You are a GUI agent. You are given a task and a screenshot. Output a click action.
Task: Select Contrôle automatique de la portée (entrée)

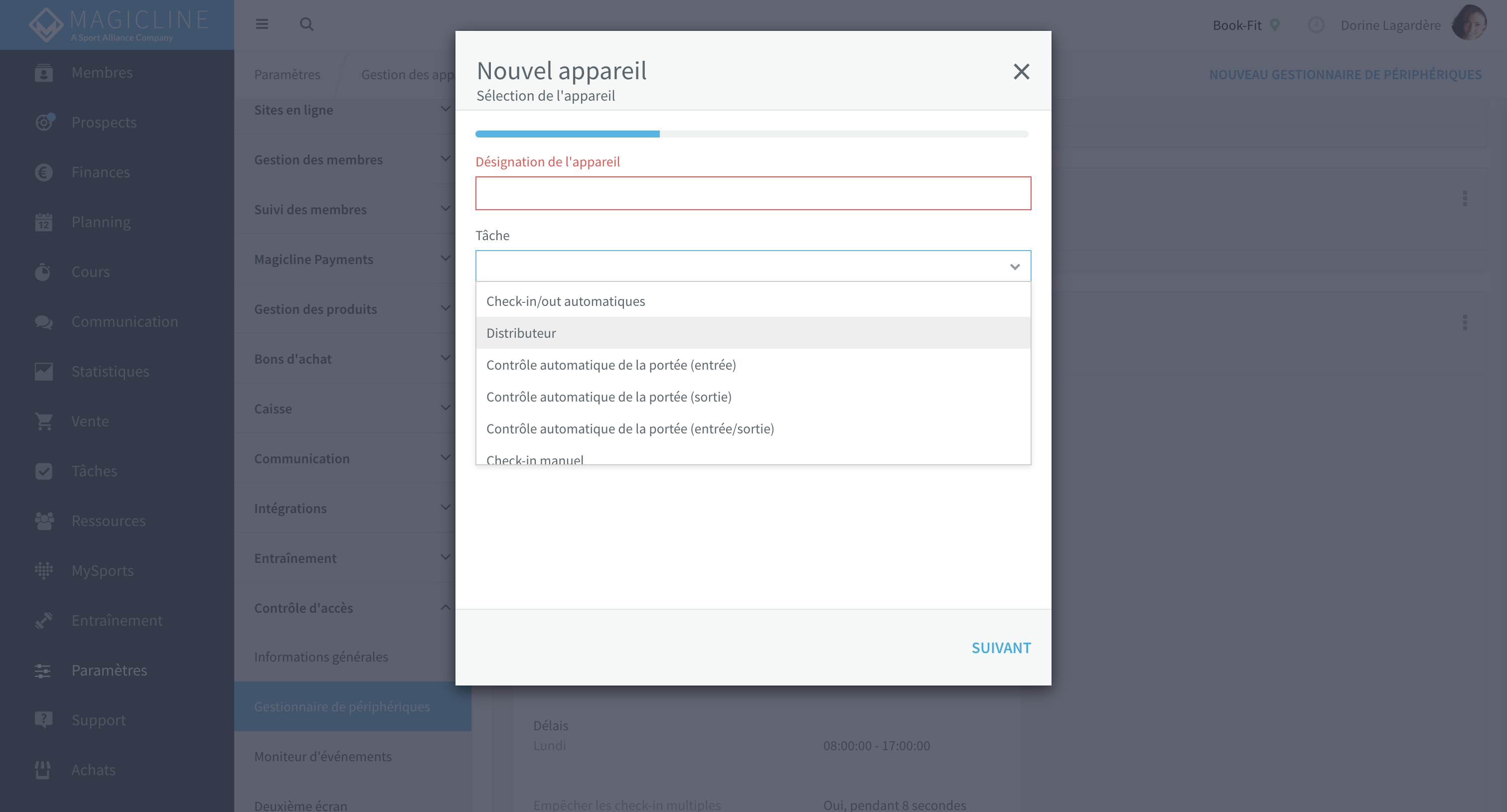point(753,365)
